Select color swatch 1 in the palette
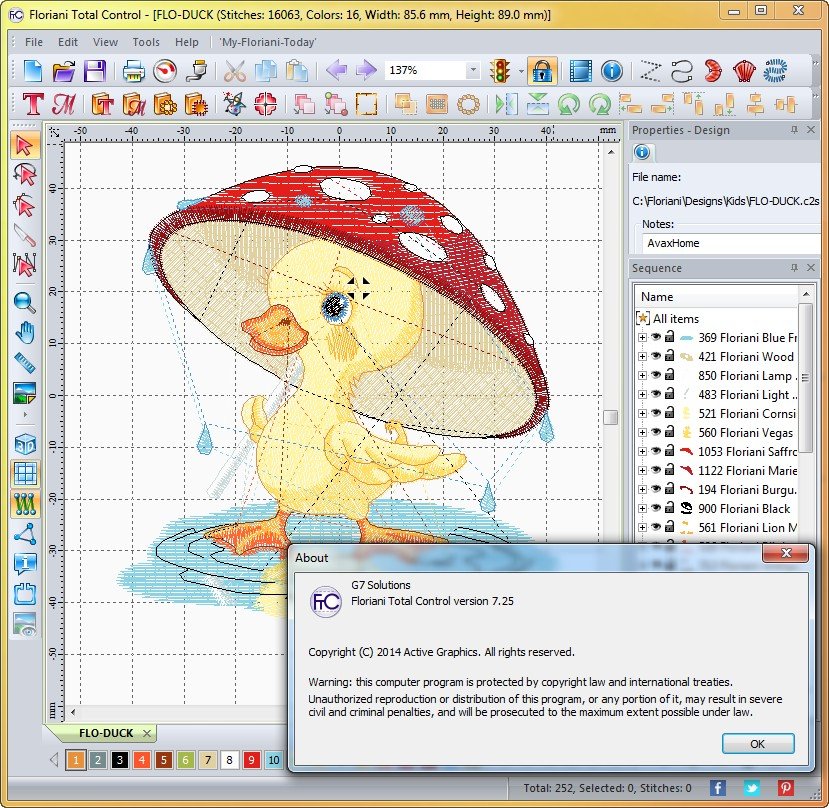This screenshot has width=829, height=808. tap(76, 760)
